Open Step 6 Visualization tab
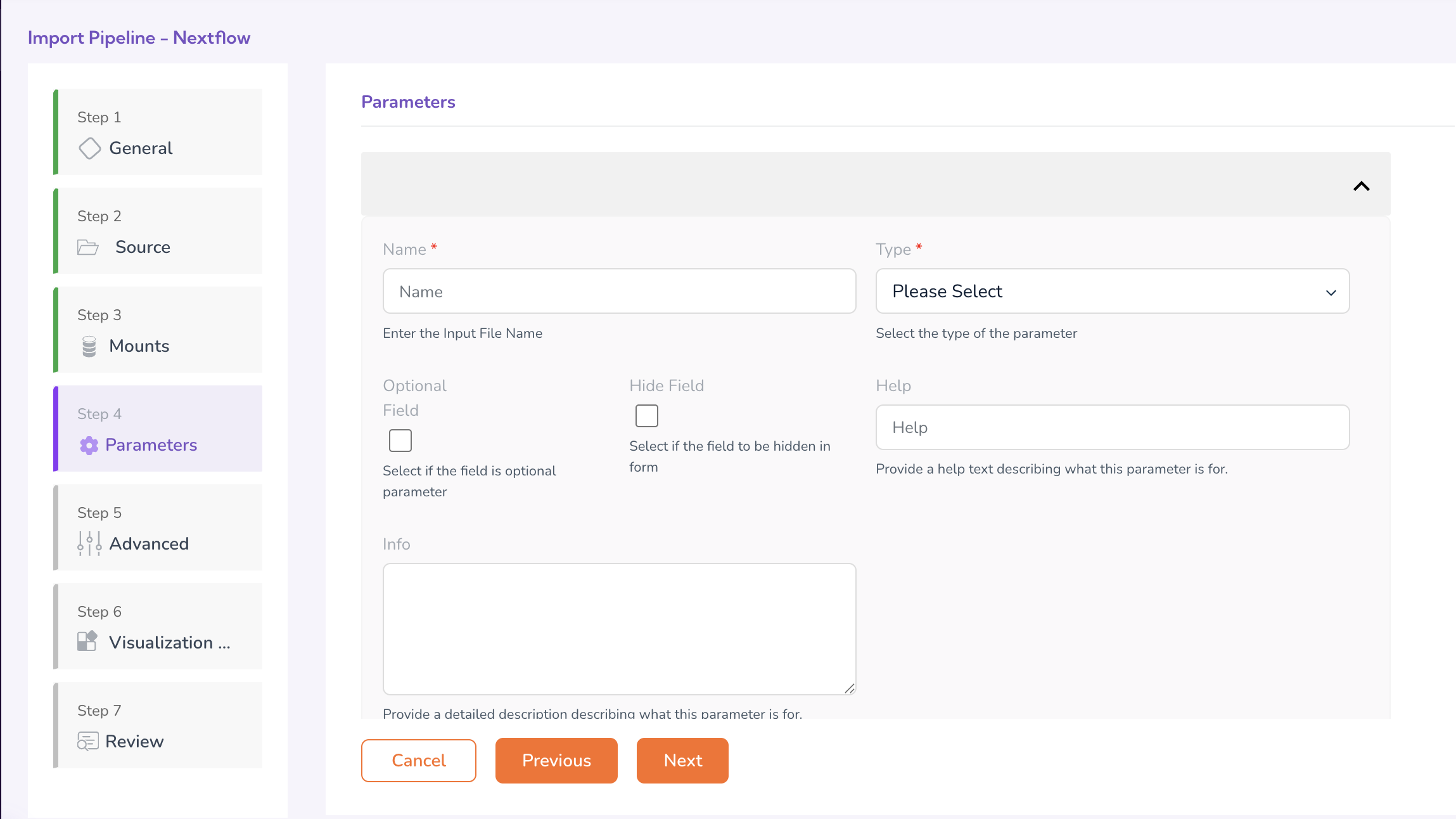The height and width of the screenshot is (819, 1456). [159, 627]
